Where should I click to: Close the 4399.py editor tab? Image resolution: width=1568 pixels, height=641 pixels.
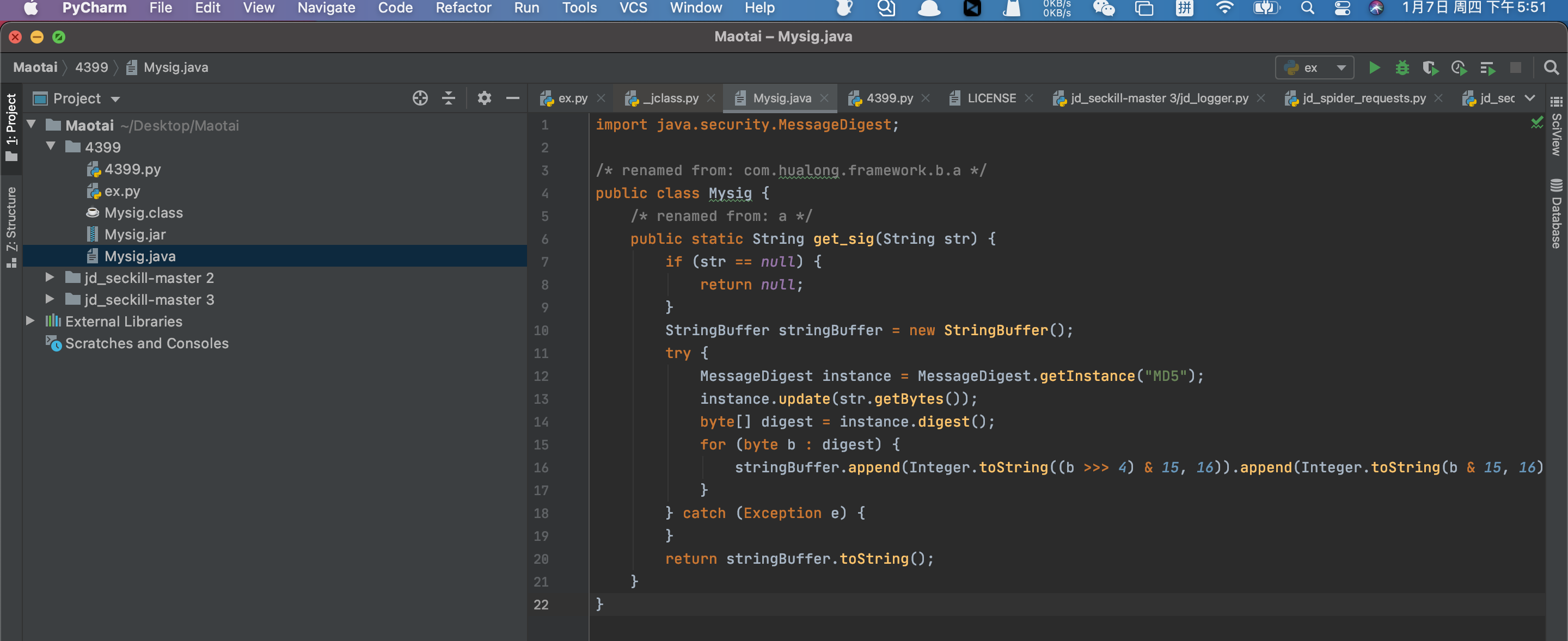click(x=925, y=98)
